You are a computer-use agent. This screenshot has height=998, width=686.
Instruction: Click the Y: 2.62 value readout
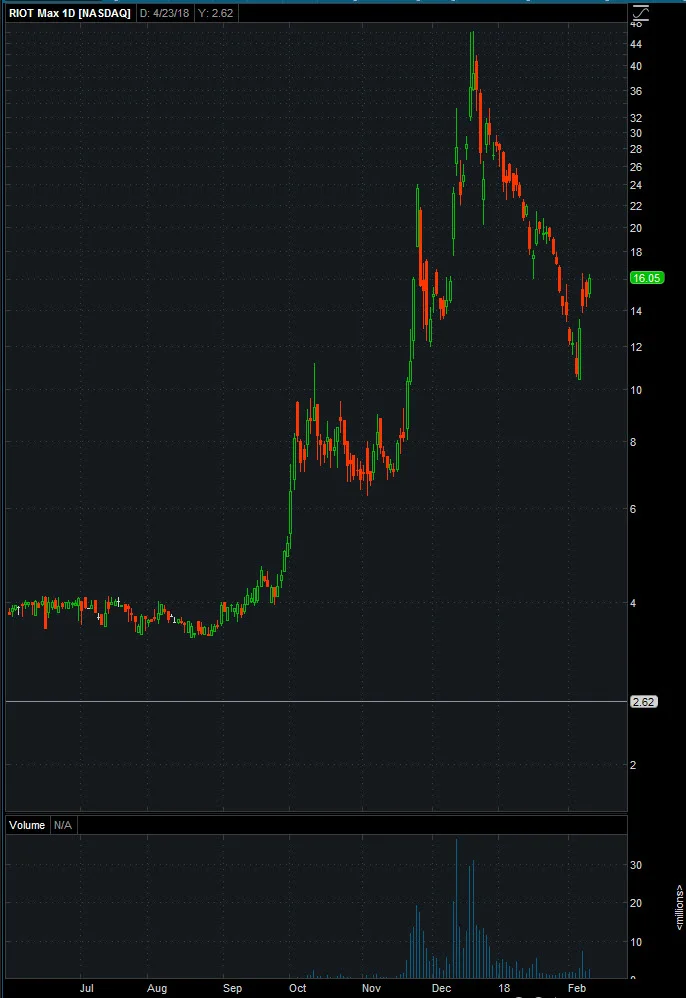(215, 13)
